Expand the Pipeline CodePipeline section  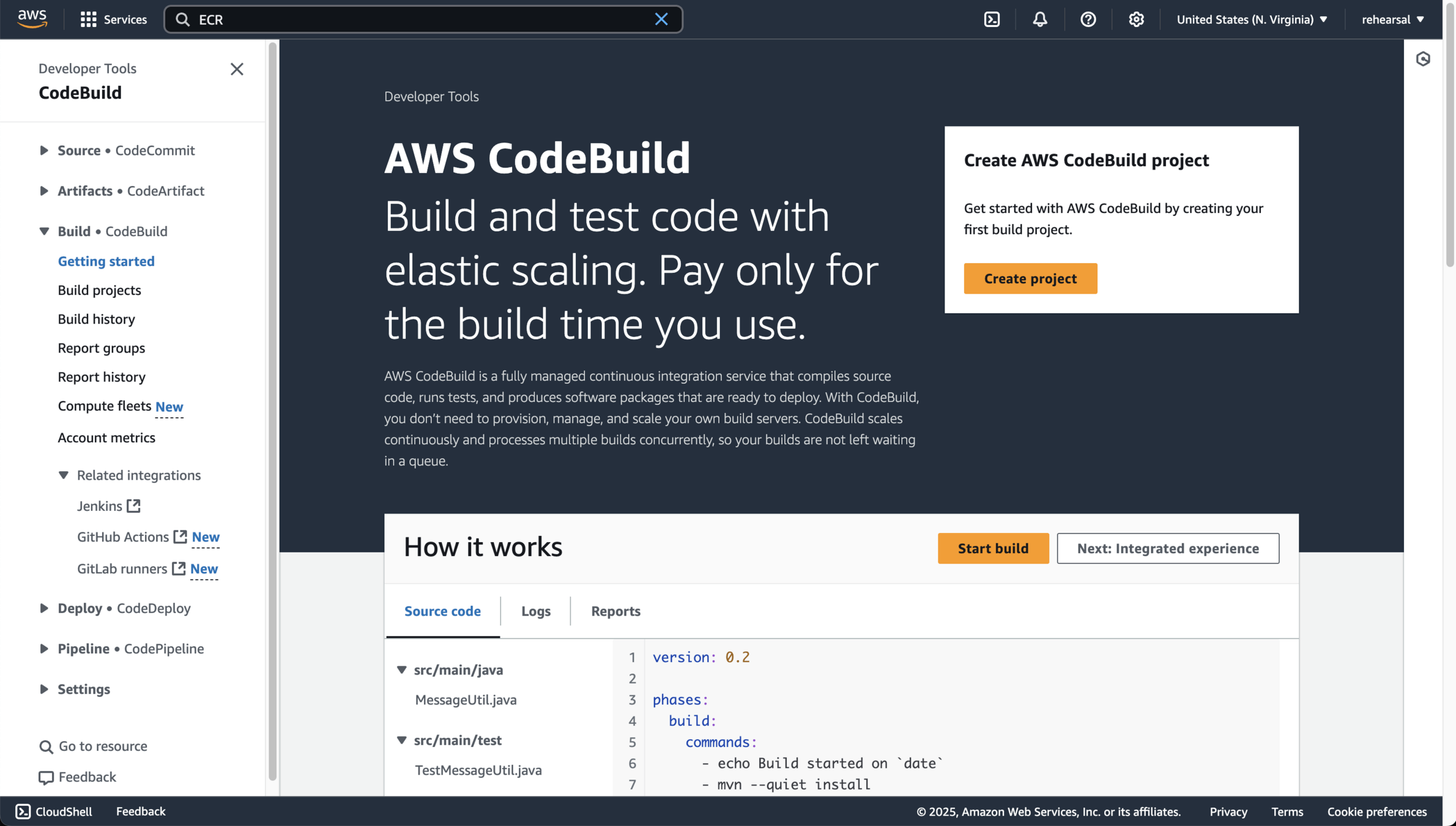(x=44, y=649)
